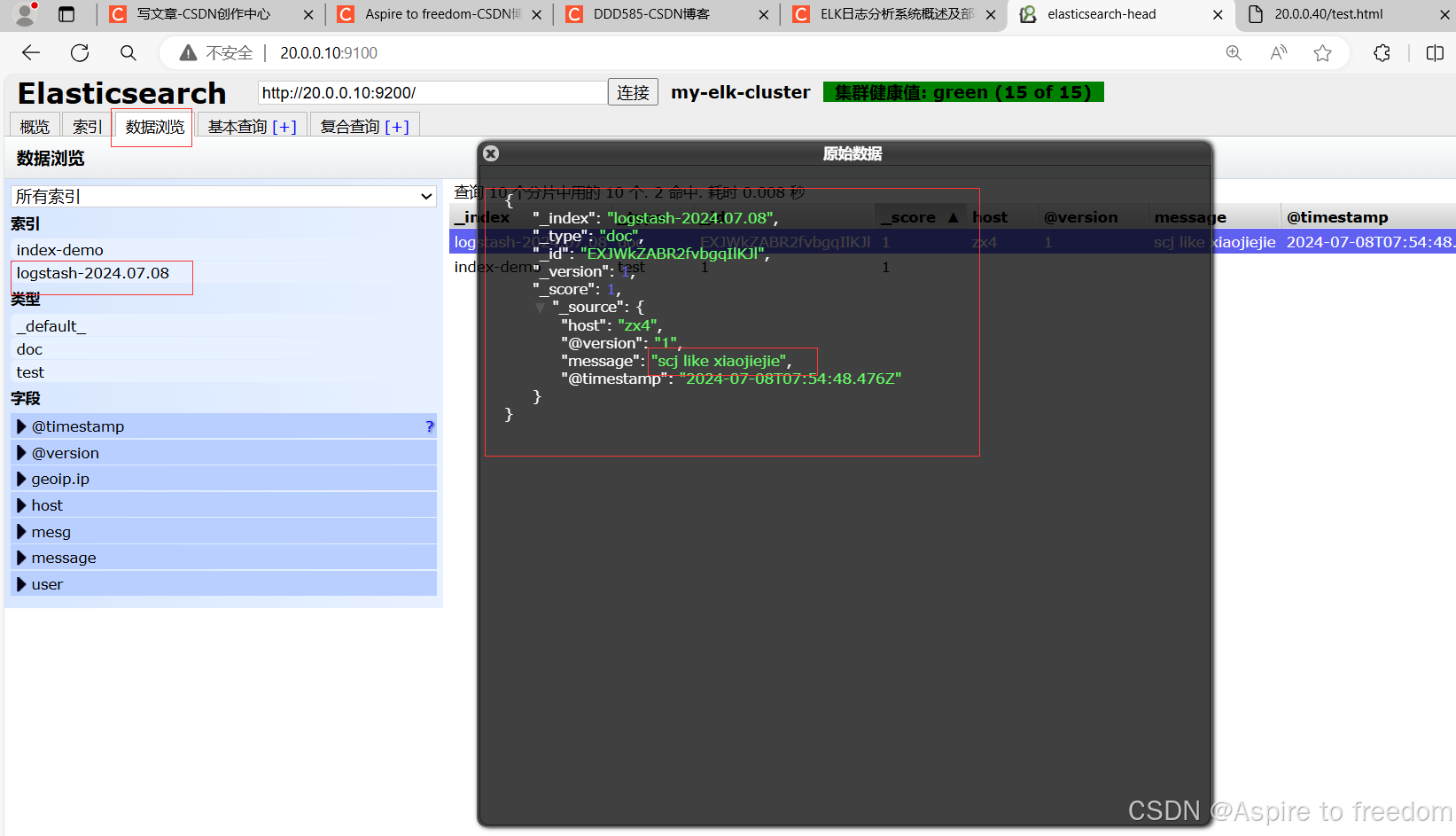The height and width of the screenshot is (836, 1456).
Task: Open the 索引 indices tab
Action: [x=87, y=127]
